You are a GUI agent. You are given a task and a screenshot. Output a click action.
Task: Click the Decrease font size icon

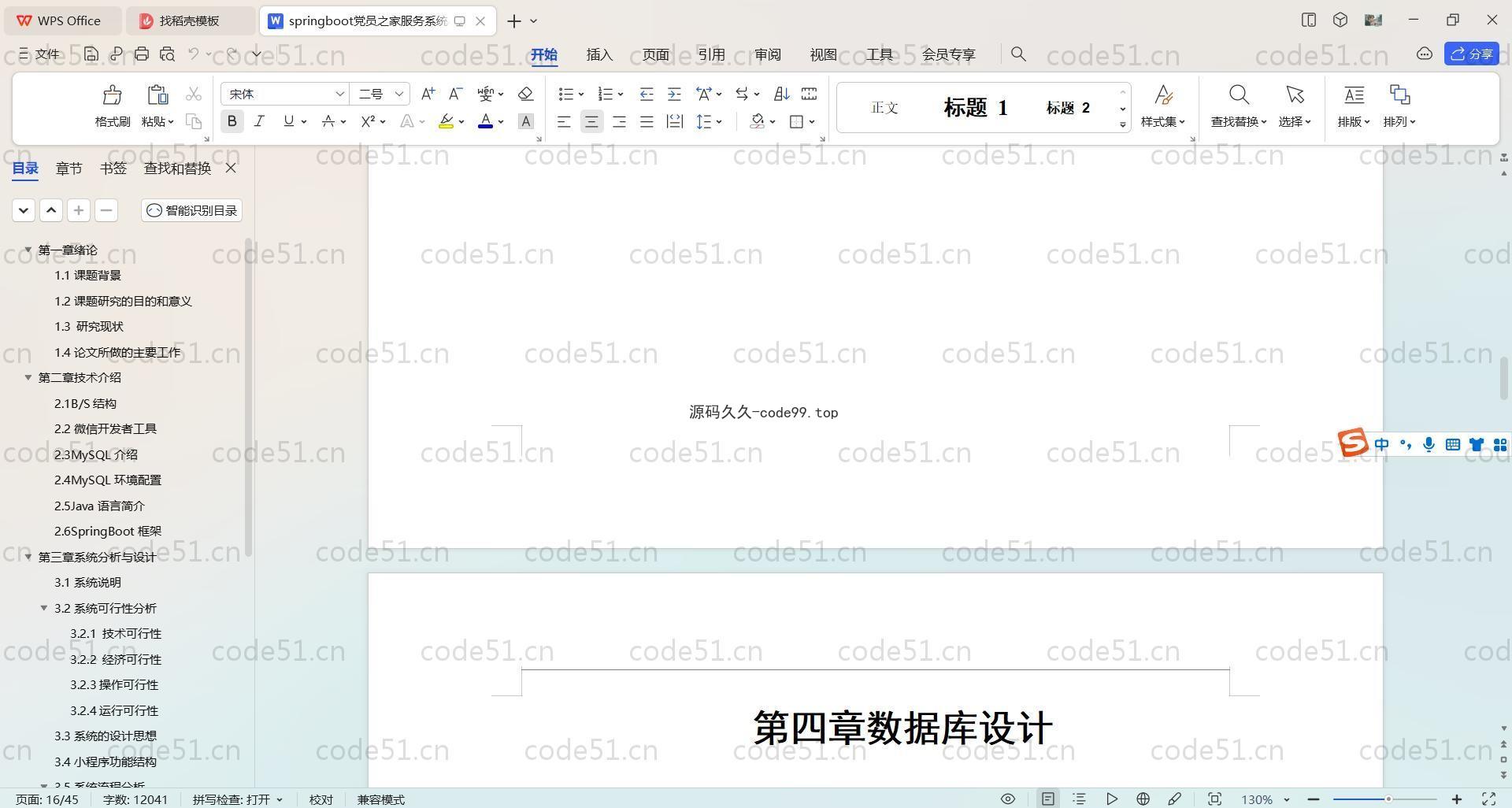click(x=455, y=94)
